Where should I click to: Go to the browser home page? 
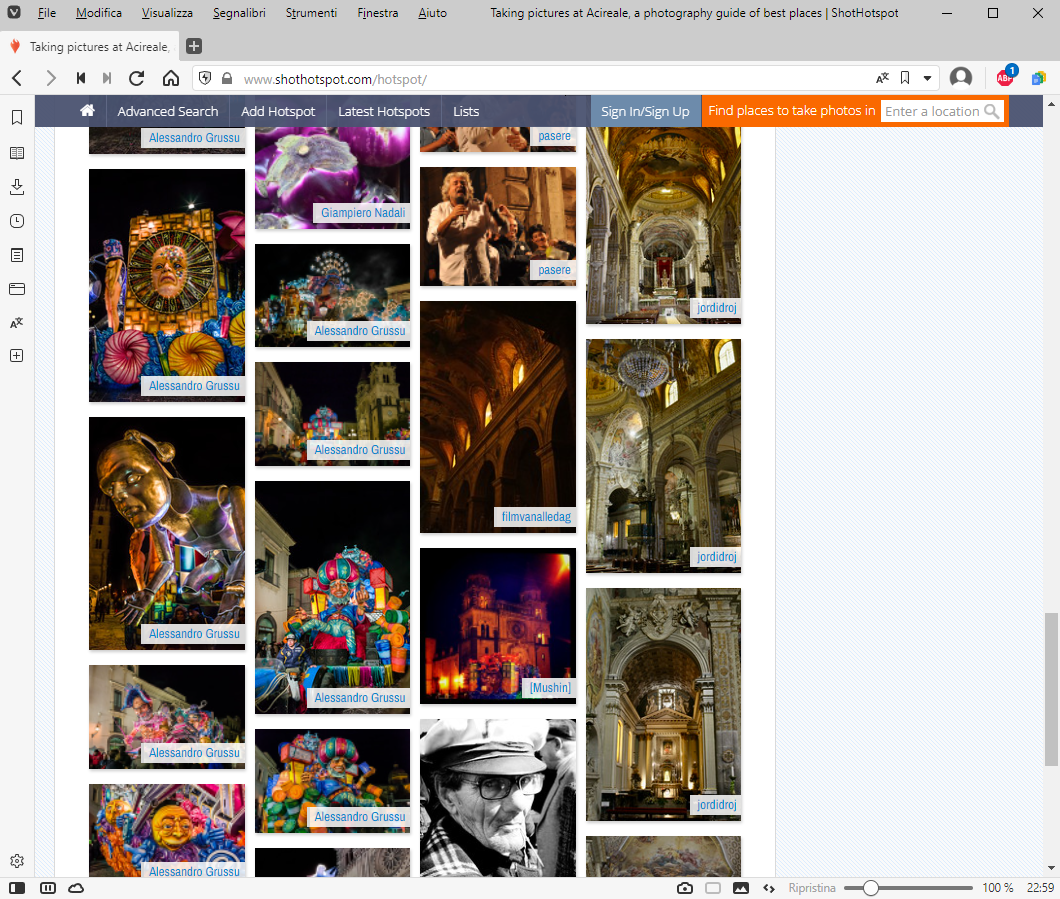tap(171, 78)
